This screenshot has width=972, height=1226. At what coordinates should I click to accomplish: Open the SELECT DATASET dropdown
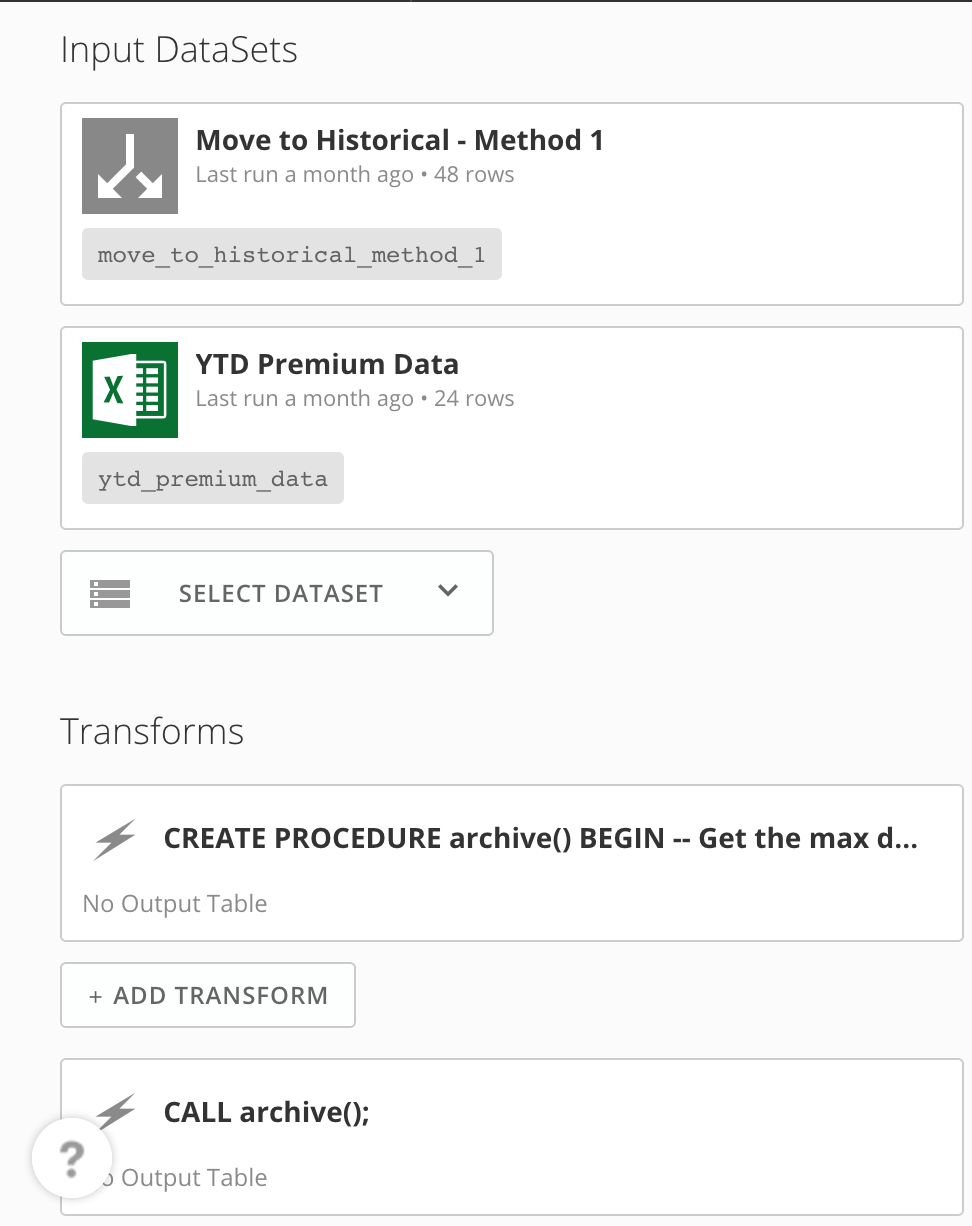click(279, 593)
